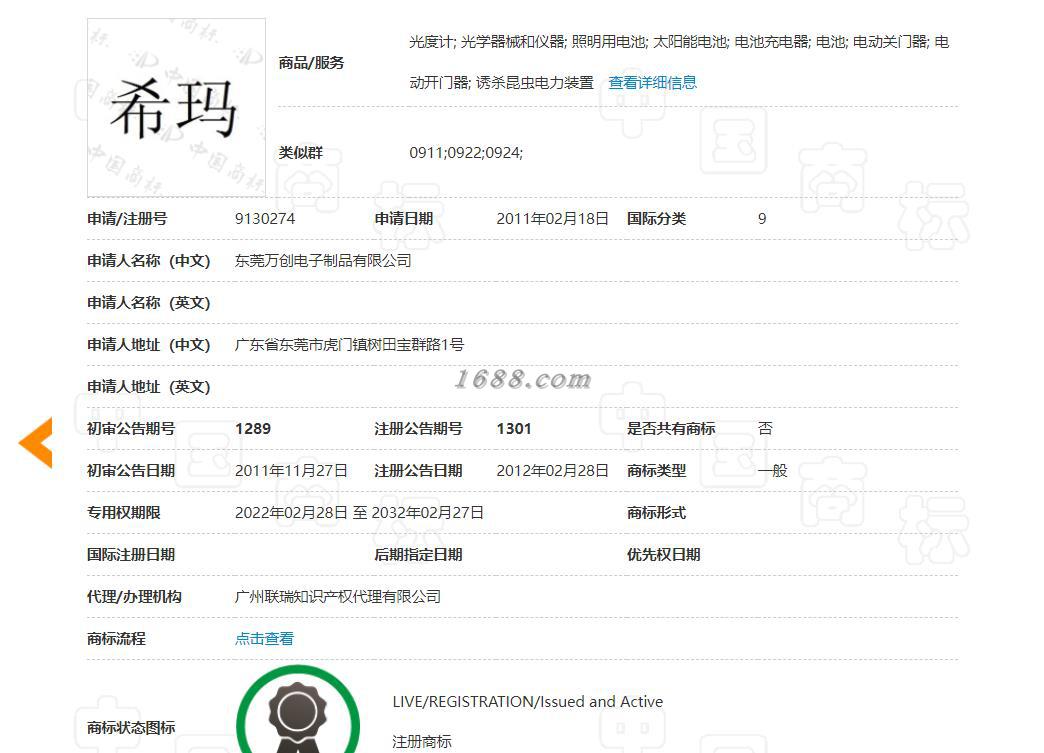
Task: Click the 注册商标 status text
Action: point(421,742)
